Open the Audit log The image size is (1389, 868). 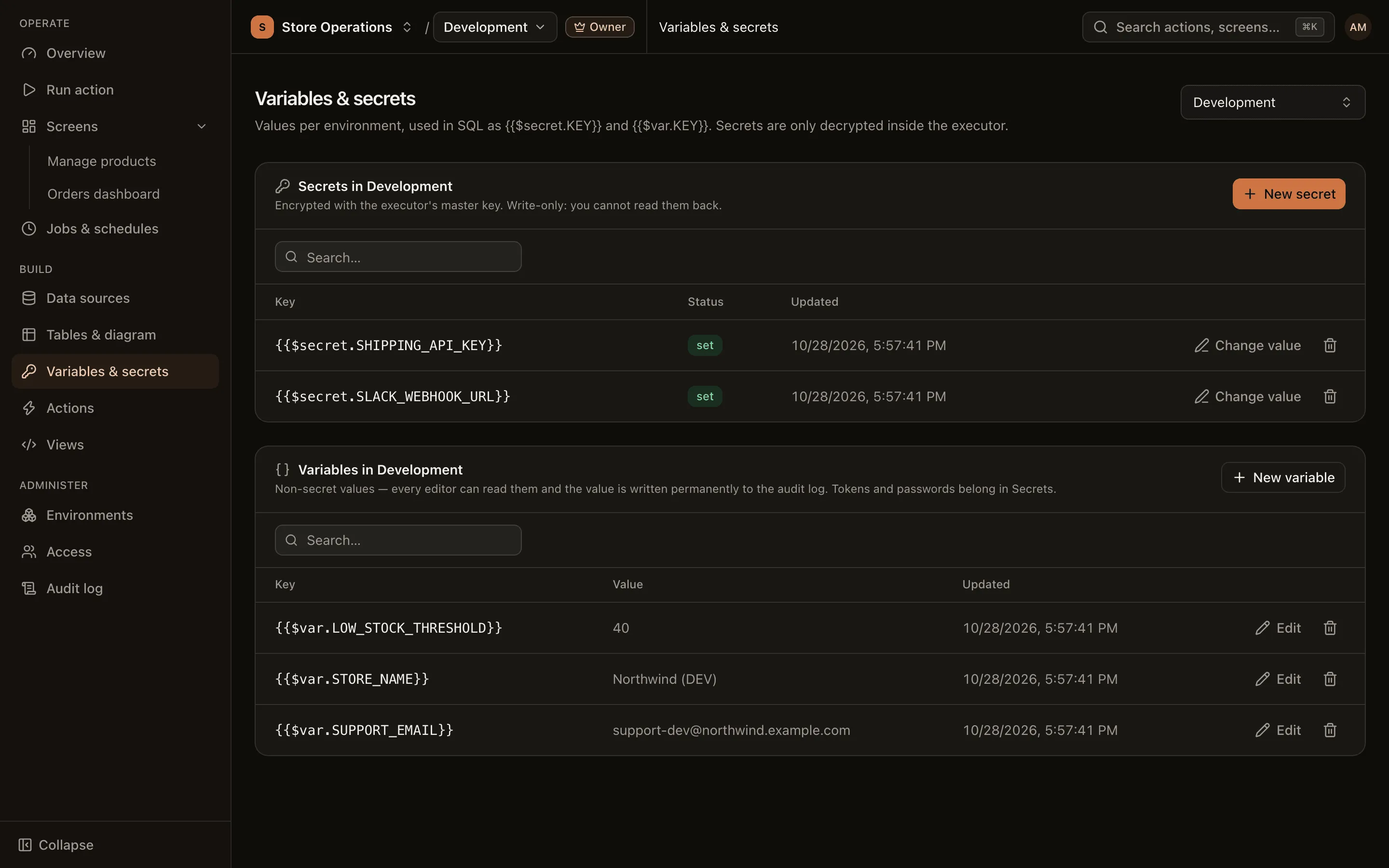click(x=115, y=588)
